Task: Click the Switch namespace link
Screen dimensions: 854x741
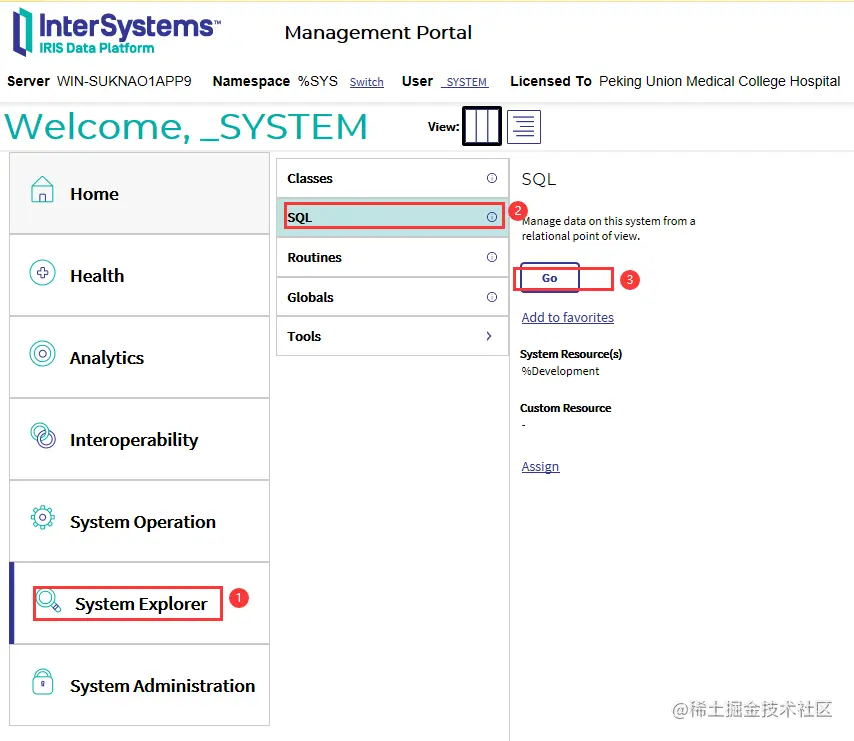Action: 367,82
